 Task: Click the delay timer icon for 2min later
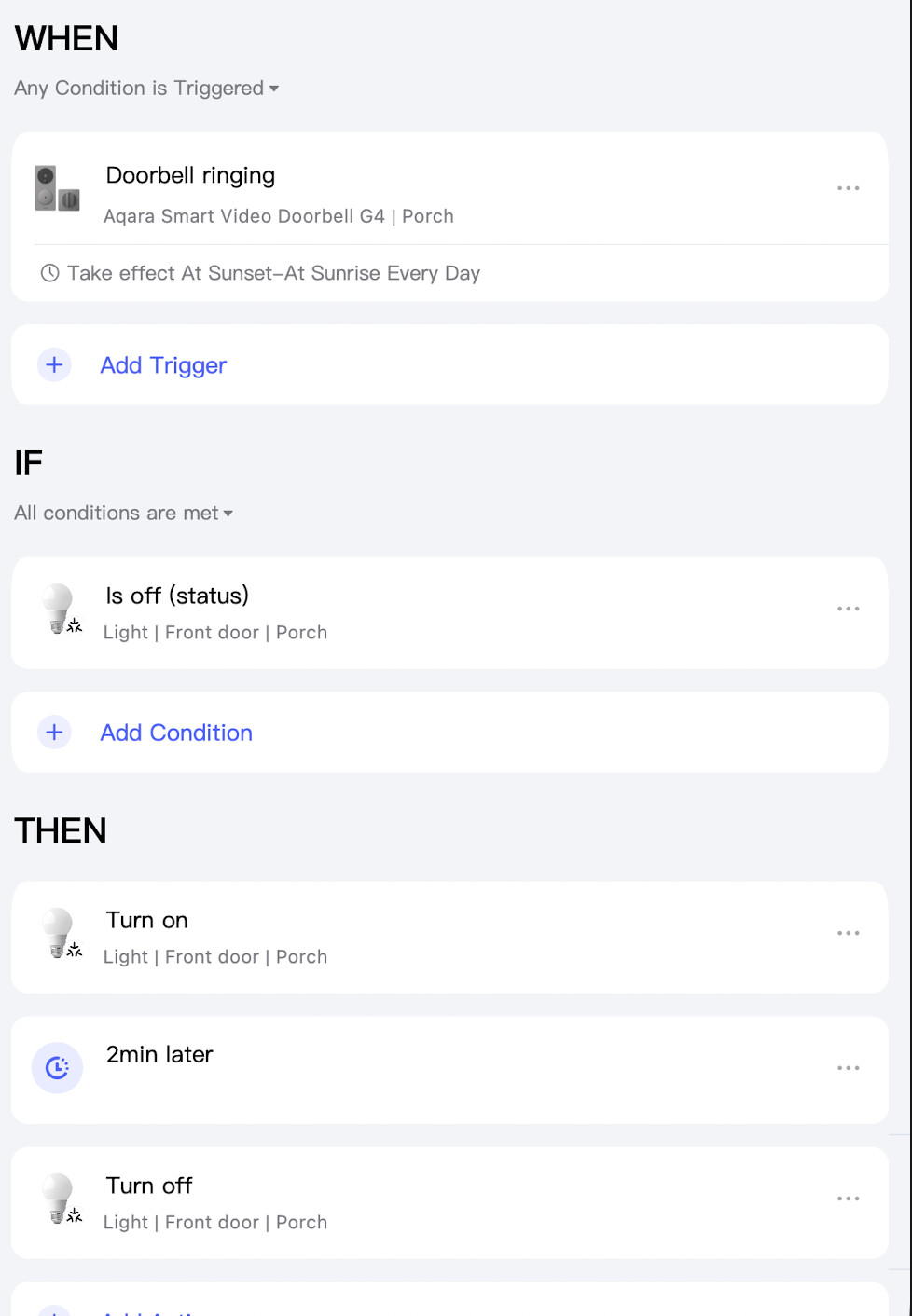pos(57,1067)
